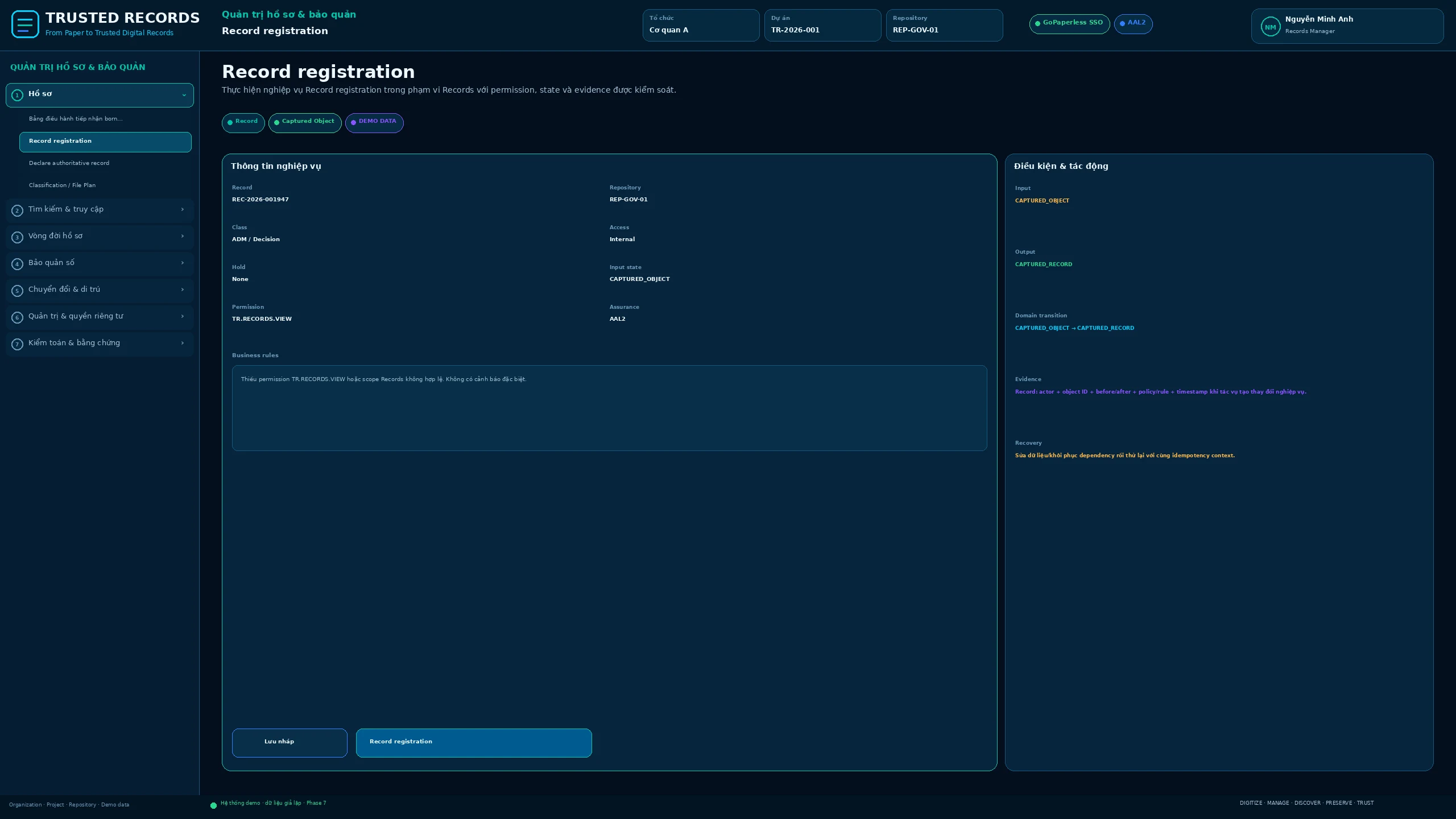This screenshot has width=1456, height=819.
Task: Click the green status dot in footer
Action: (x=213, y=805)
